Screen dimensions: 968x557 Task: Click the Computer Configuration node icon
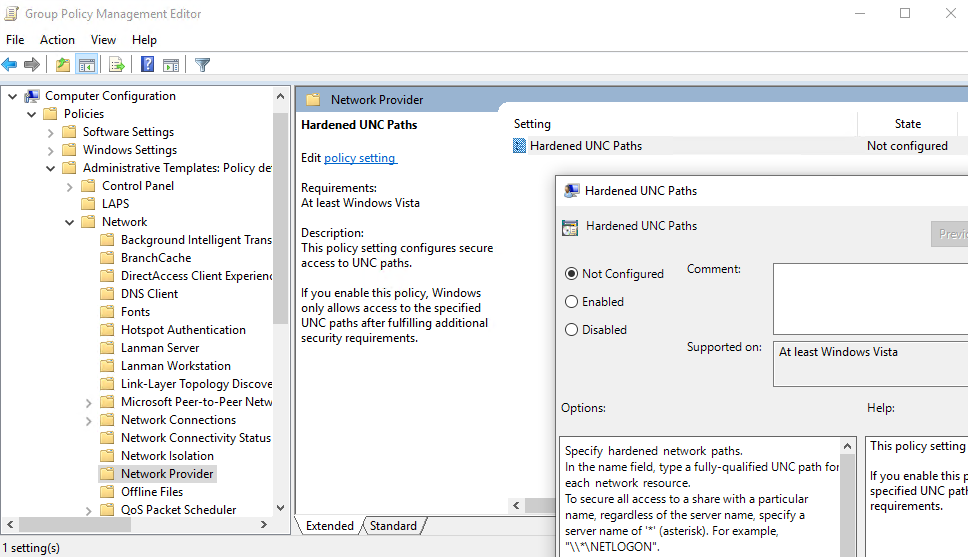coord(32,96)
